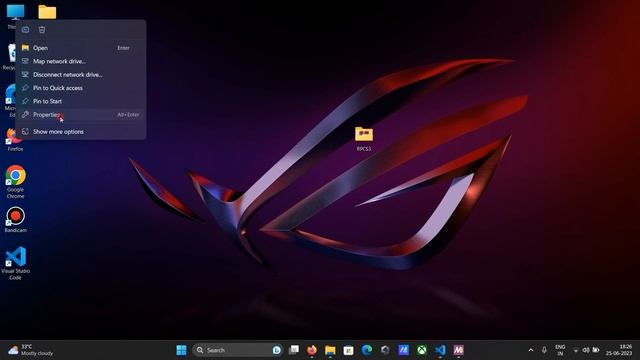Screen dimensions: 640x360
Task: Click the taskbar Search box
Action: tap(238, 350)
